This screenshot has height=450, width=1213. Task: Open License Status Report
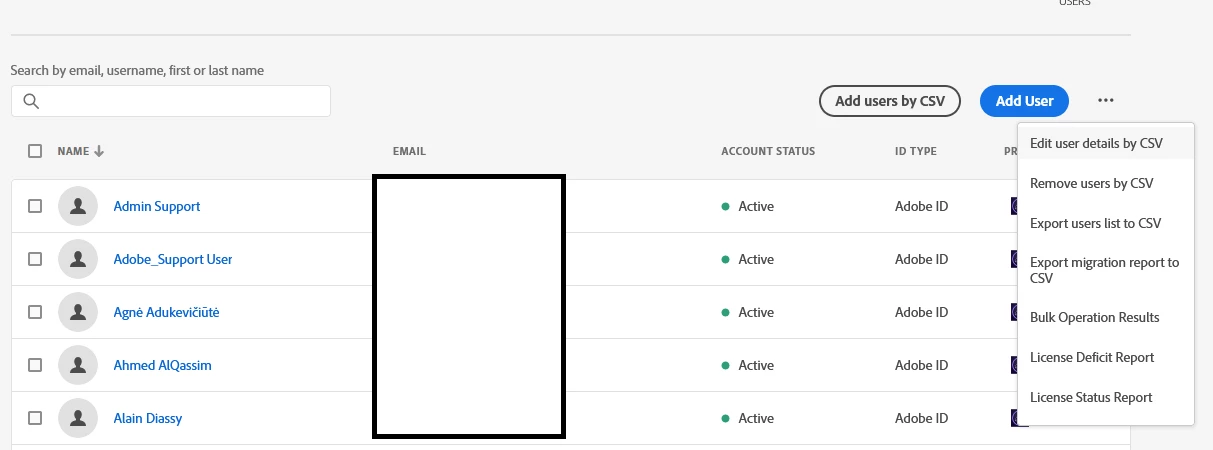point(1106,397)
